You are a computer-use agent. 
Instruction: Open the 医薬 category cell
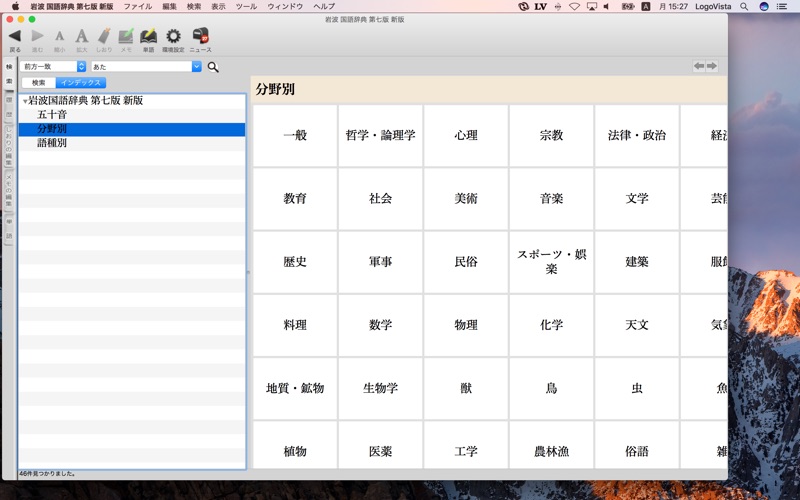(x=381, y=445)
